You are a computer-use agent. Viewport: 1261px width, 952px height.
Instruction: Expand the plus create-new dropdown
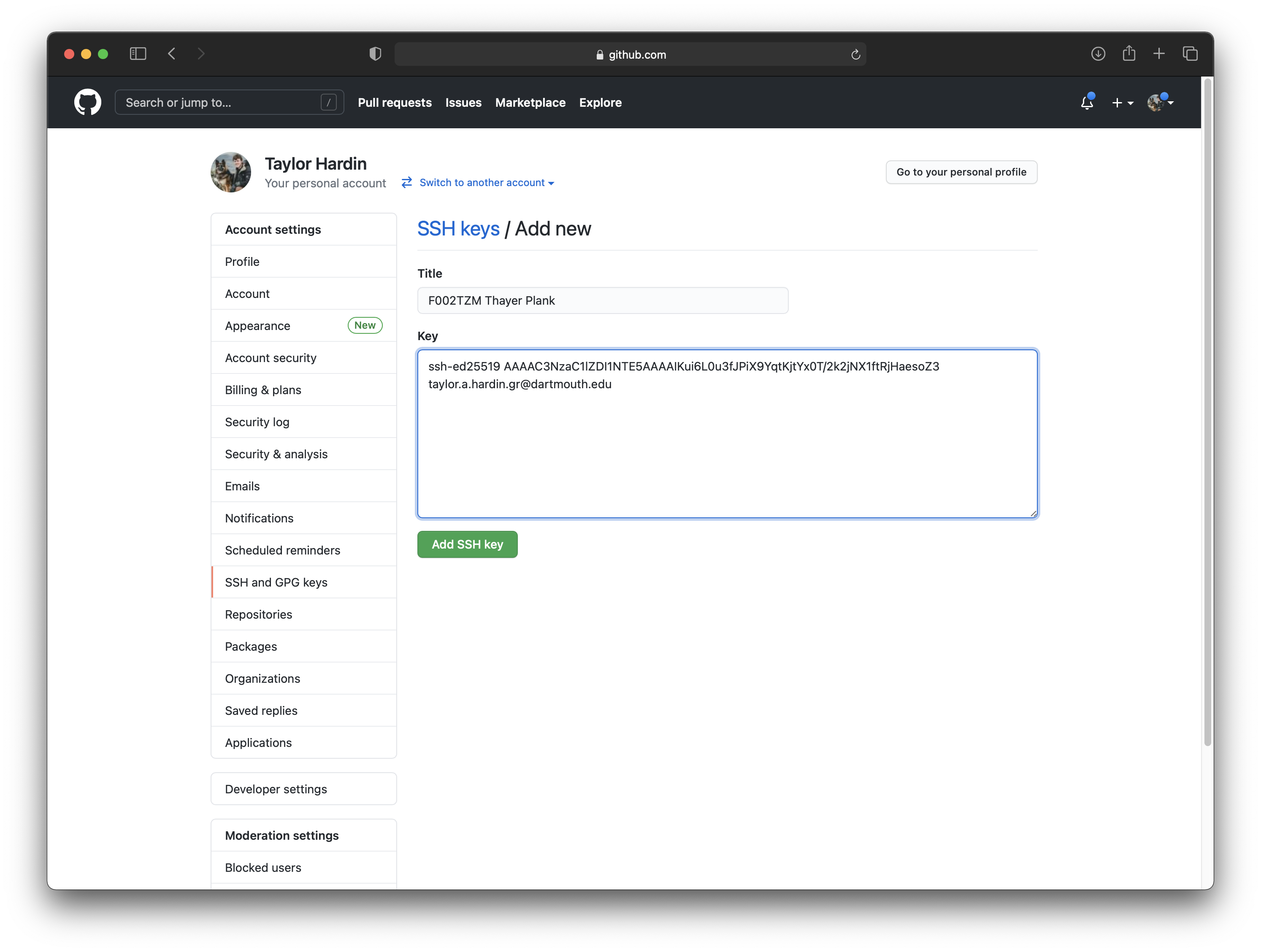coord(1122,103)
